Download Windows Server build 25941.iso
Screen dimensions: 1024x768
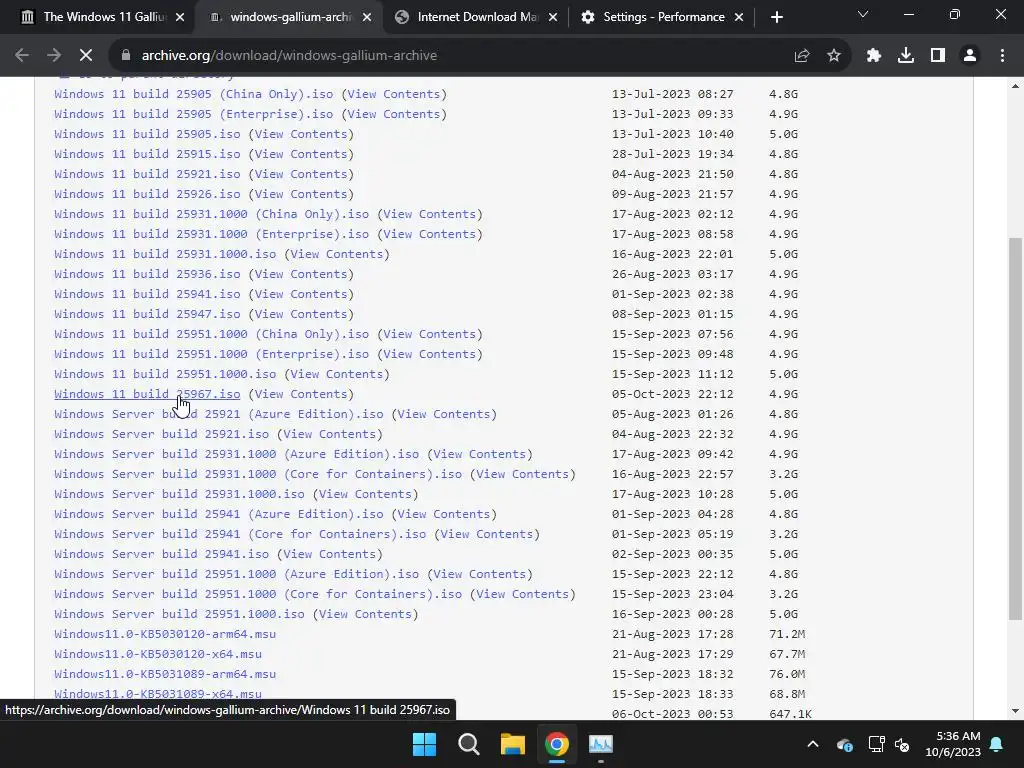click(161, 554)
